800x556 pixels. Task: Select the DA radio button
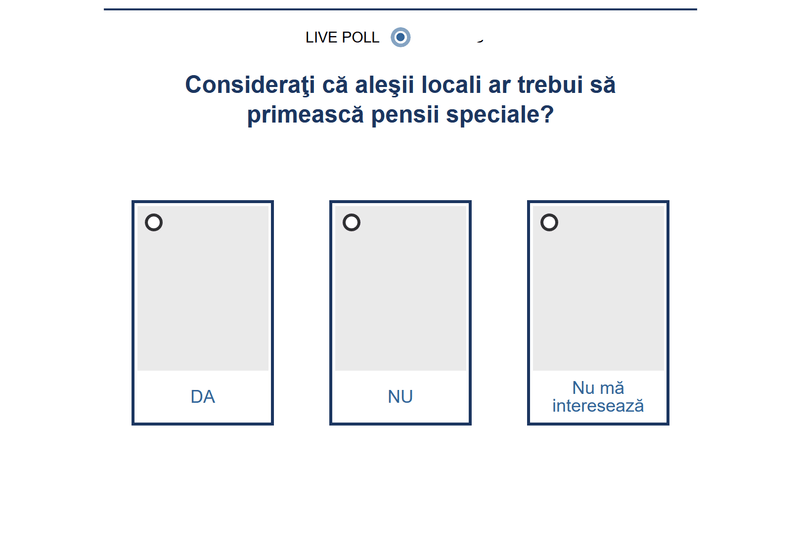[154, 222]
